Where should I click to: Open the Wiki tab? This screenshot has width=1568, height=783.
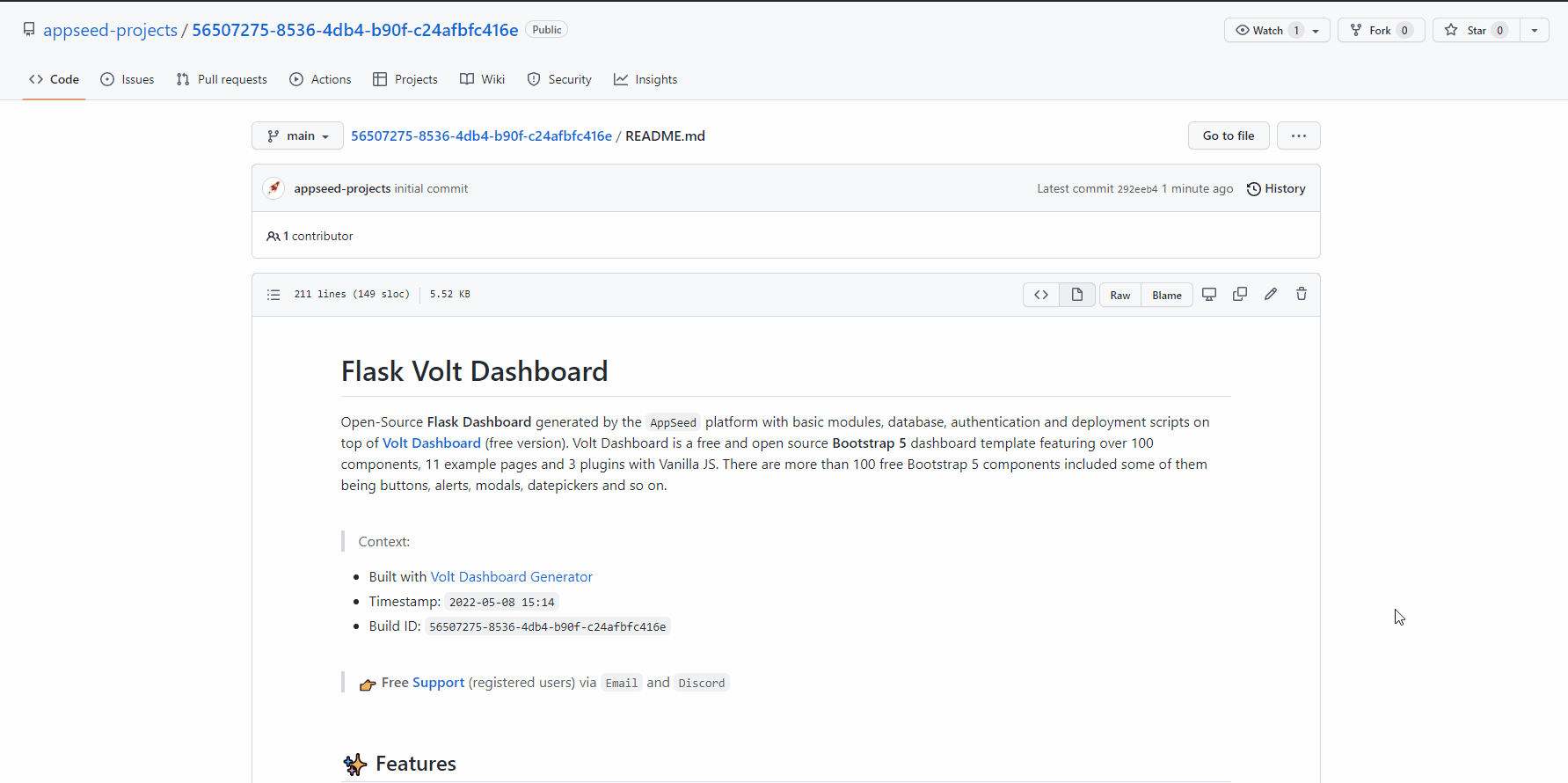[483, 79]
